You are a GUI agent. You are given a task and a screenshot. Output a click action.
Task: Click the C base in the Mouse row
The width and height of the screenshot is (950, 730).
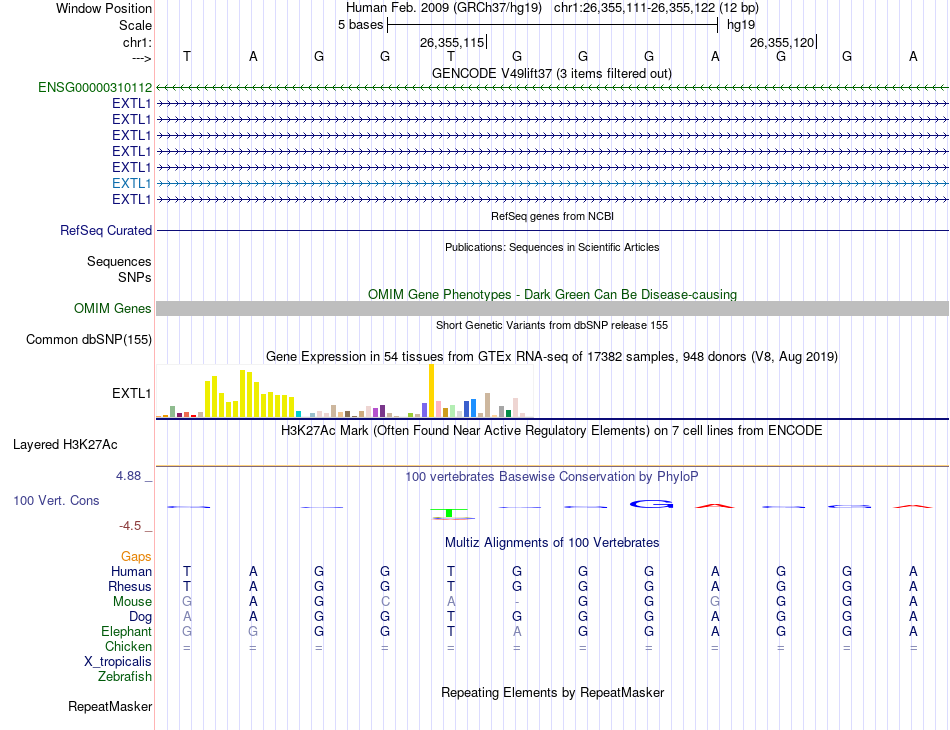pyautogui.click(x=385, y=602)
